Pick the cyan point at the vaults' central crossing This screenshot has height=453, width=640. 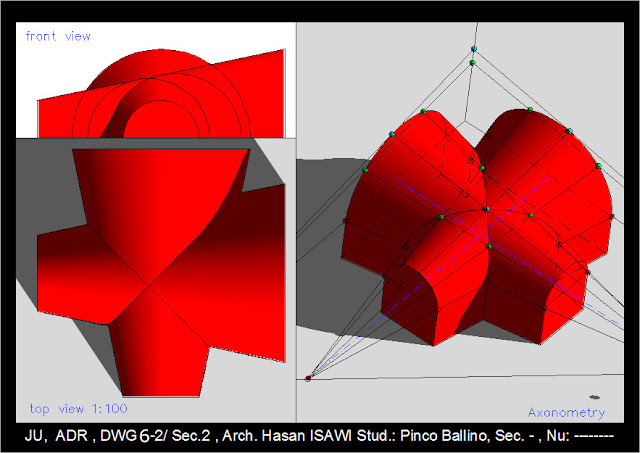pyautogui.click(x=487, y=209)
